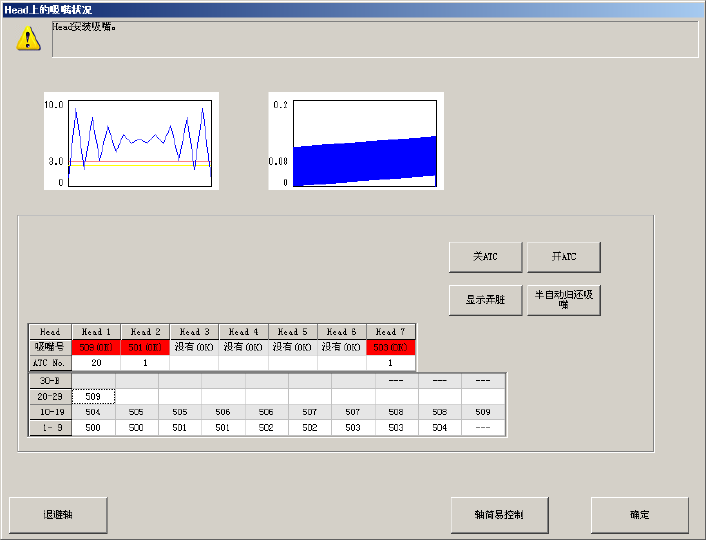This screenshot has width=706, height=540.
Task: Click the filled blue area chart
Action: (x=356, y=141)
